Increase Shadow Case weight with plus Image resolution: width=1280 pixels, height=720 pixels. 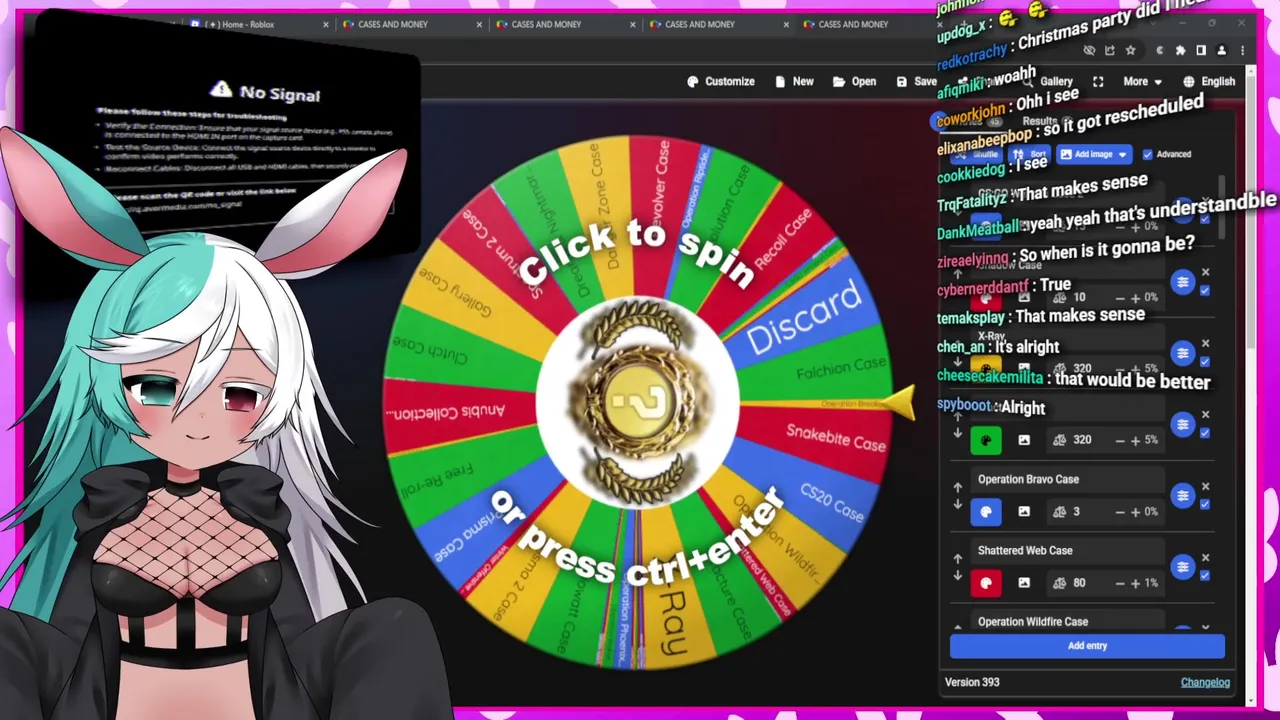[1135, 298]
